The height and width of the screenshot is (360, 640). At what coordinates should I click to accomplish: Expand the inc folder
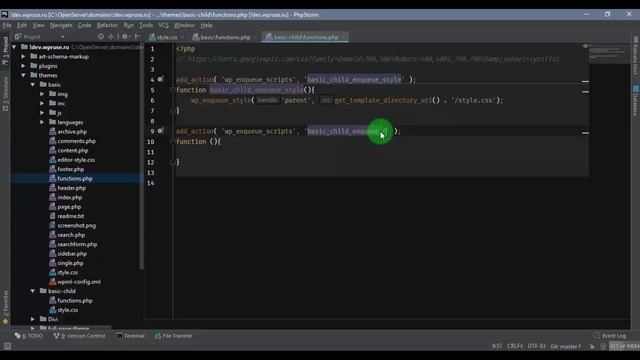pyautogui.click(x=42, y=103)
